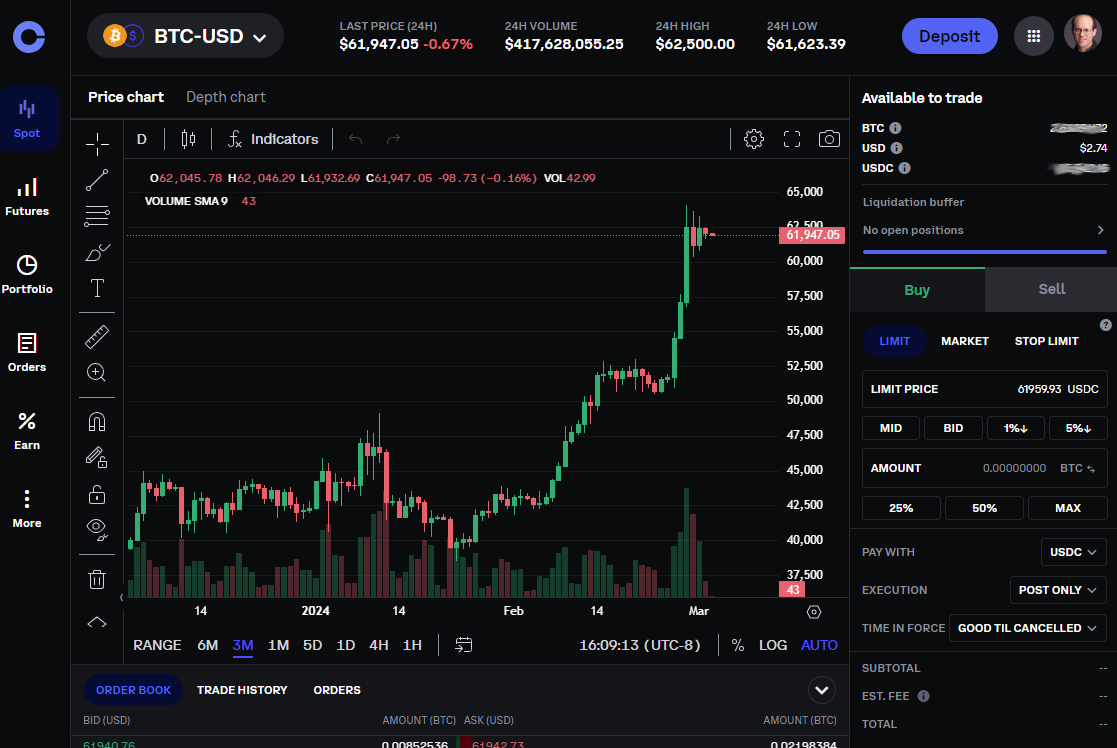Click the LIMIT PRICE input field
Image resolution: width=1117 pixels, height=748 pixels.
(x=984, y=389)
